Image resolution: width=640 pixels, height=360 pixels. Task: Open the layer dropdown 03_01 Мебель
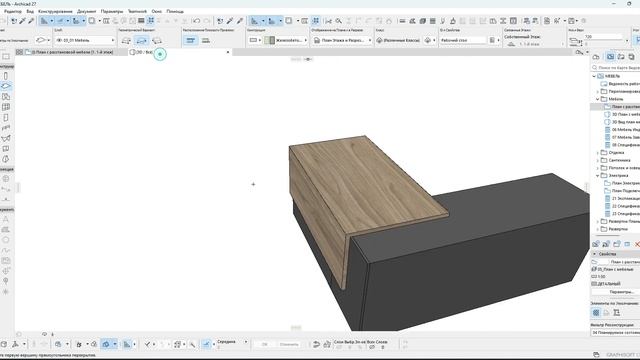[85, 40]
